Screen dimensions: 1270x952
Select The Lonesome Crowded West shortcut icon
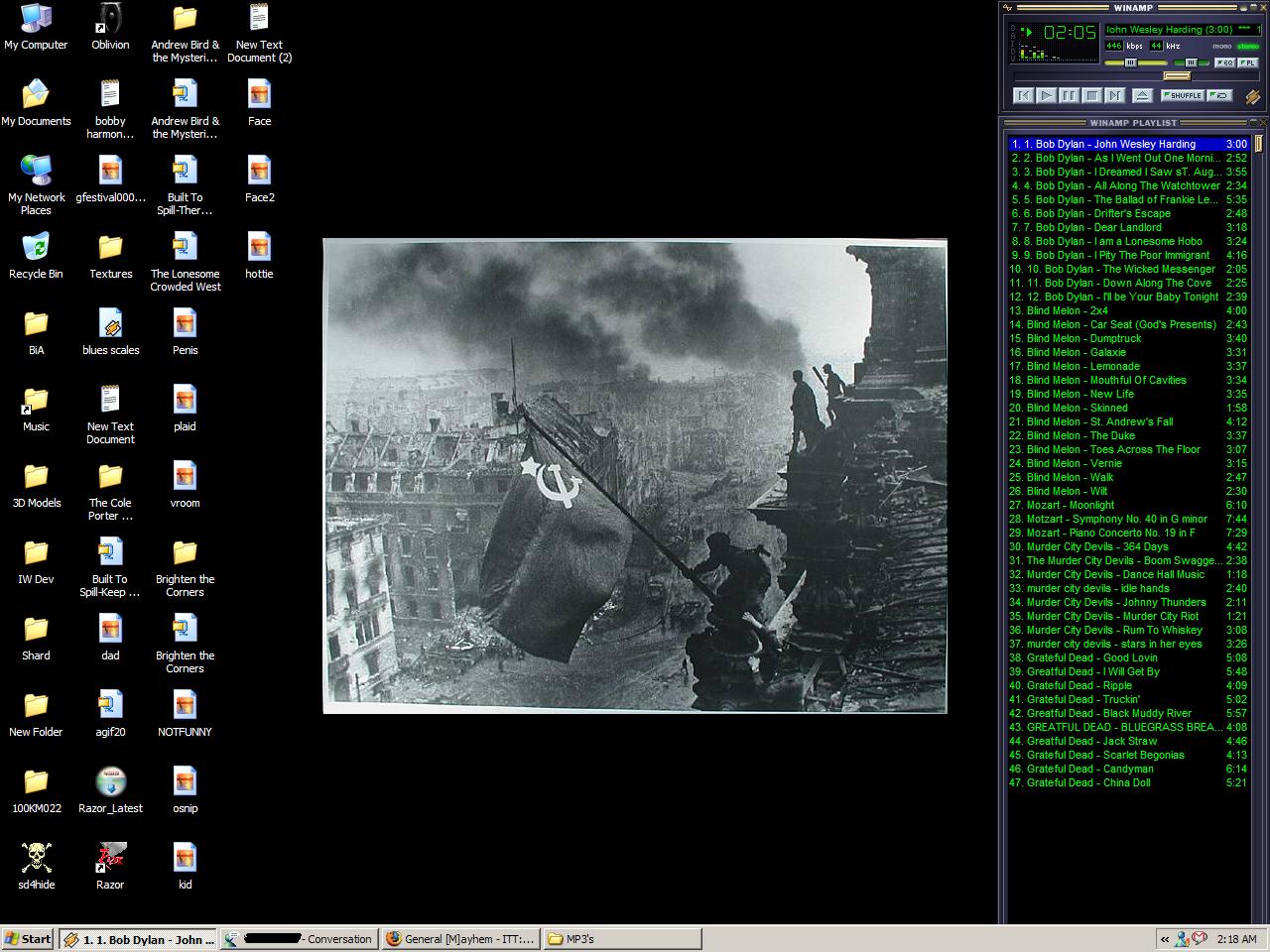(185, 262)
